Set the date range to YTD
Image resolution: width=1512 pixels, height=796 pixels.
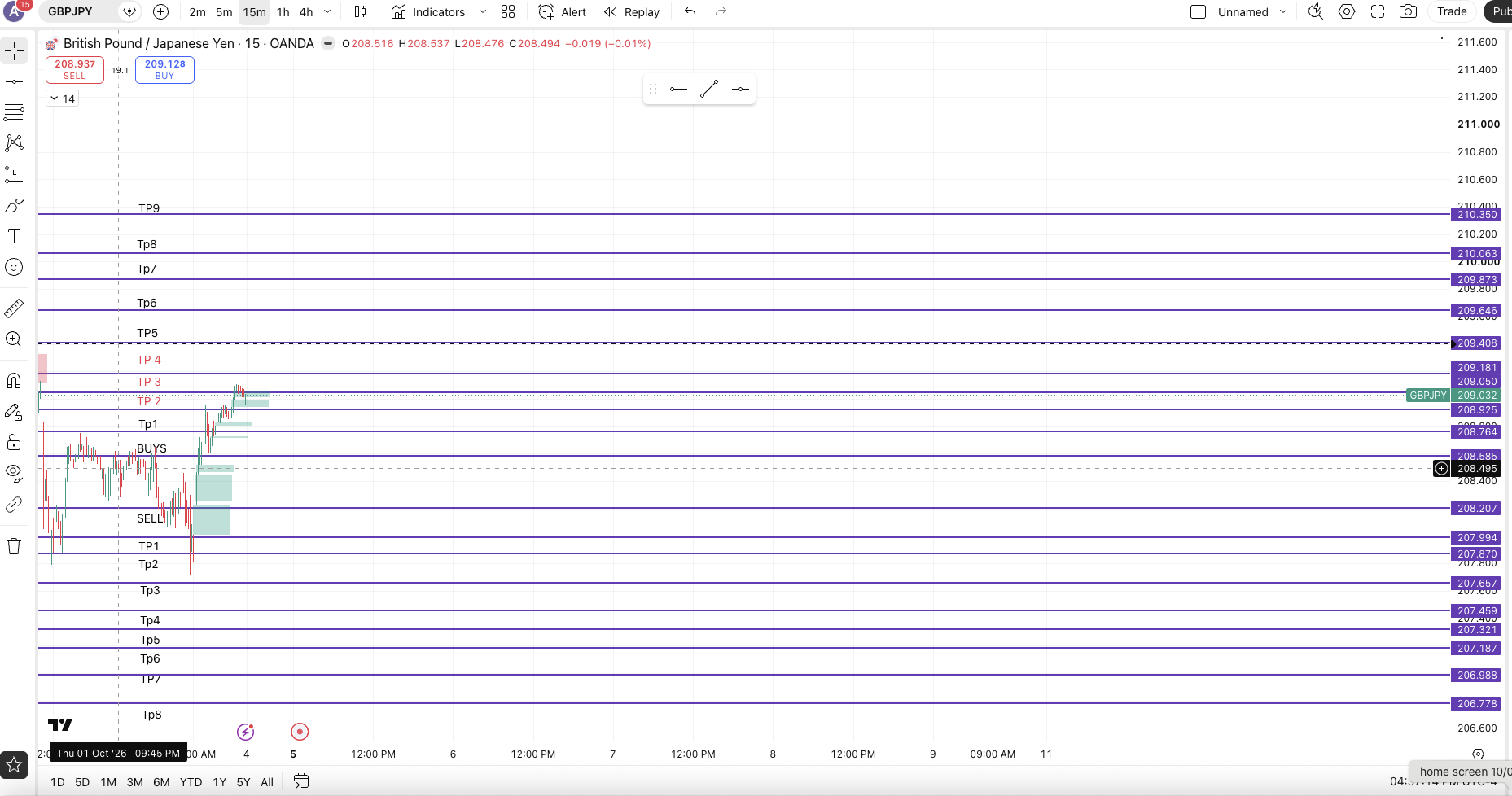click(191, 782)
